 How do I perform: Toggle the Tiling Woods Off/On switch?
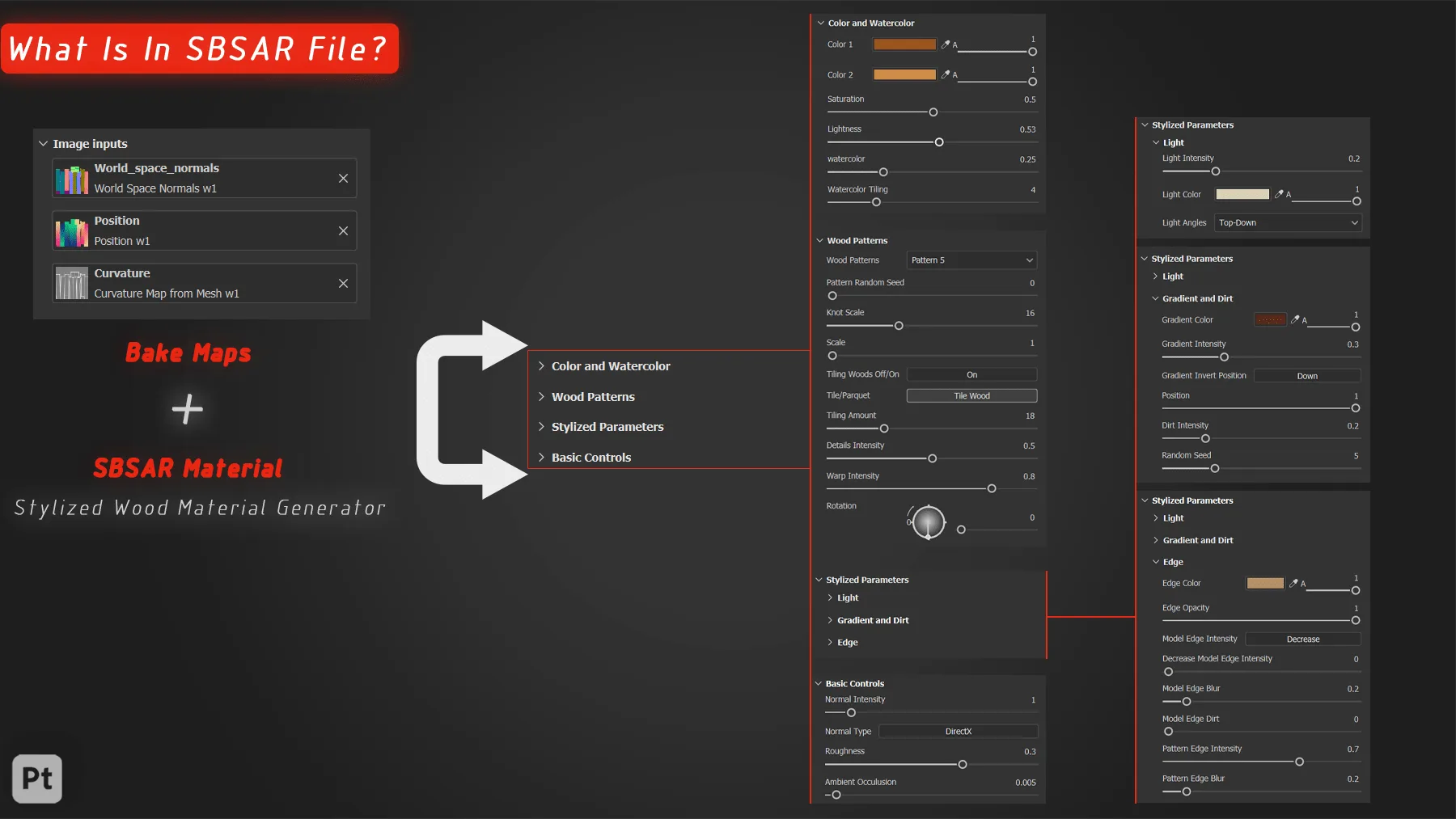pos(972,374)
